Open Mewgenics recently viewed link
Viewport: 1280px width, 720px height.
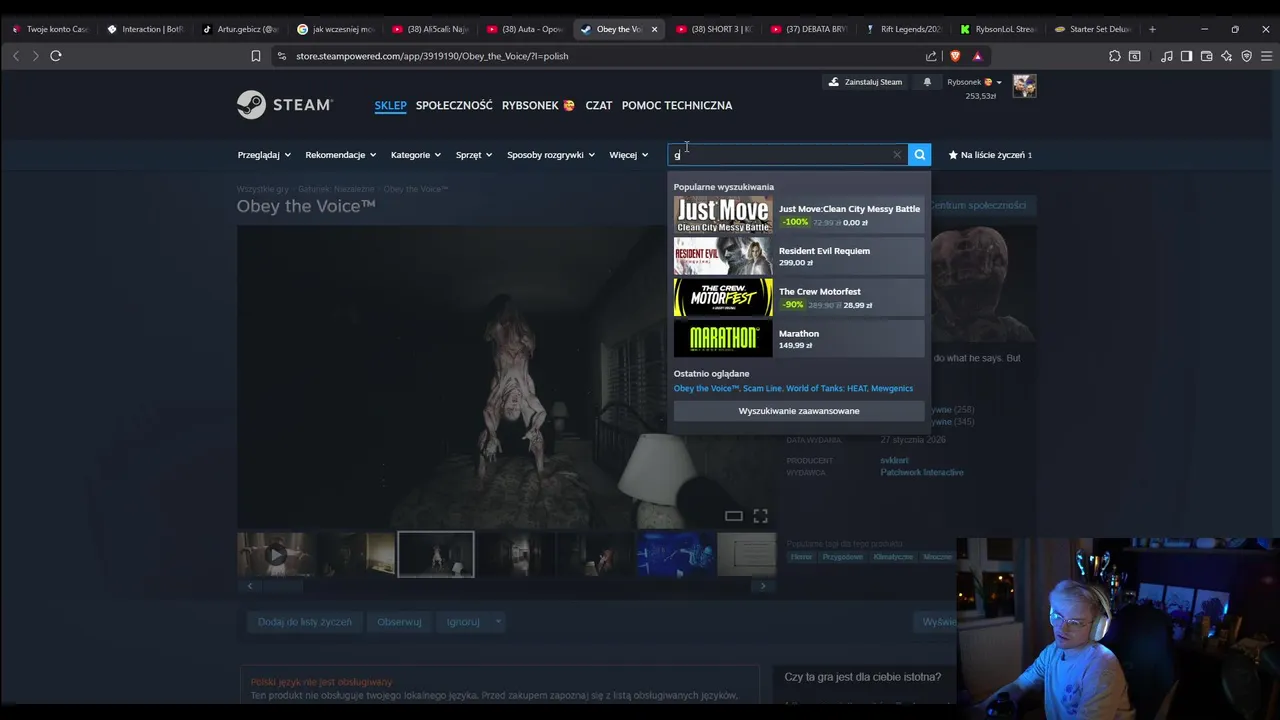point(892,388)
